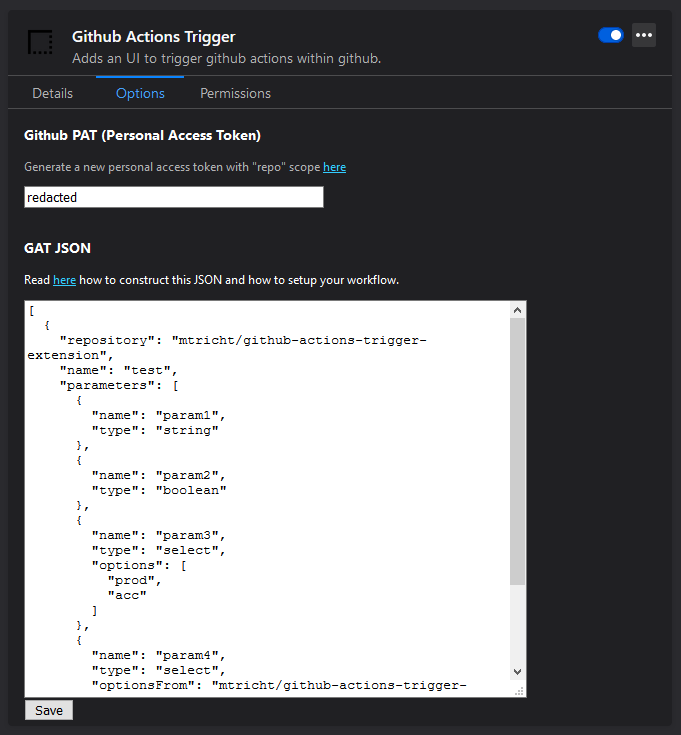Click the "name": "param1" line
This screenshot has height=735, width=681.
158,415
